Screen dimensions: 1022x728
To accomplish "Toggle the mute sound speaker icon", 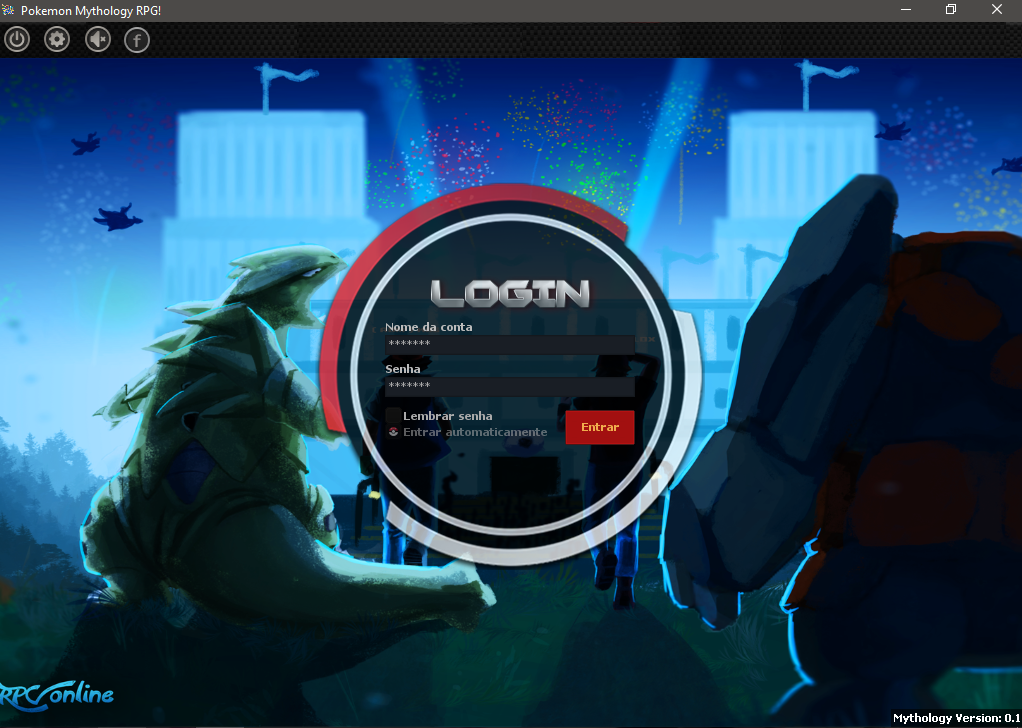I will click(98, 40).
